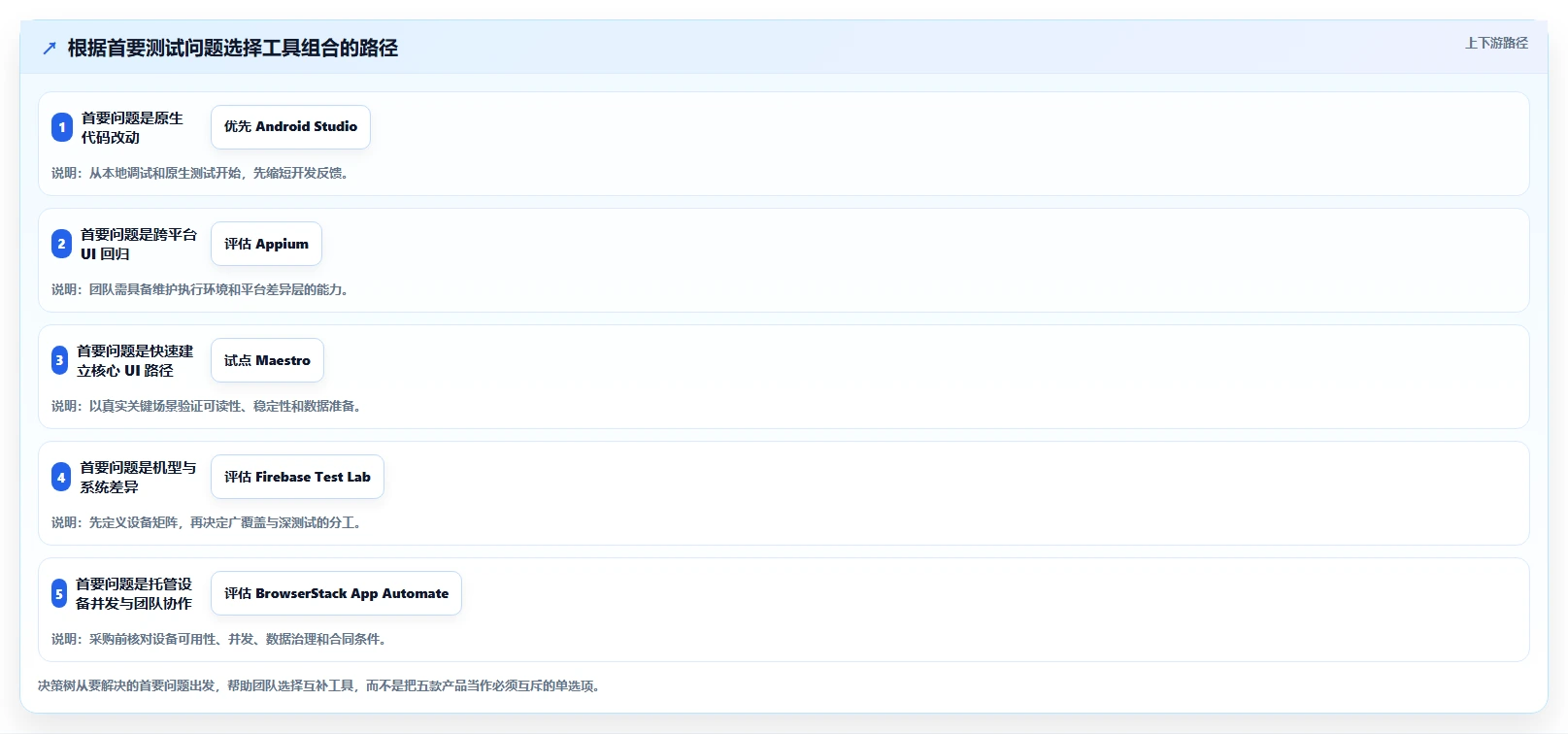The height and width of the screenshot is (734, 1568).
Task: Click the text 首要问题是托管设备并发与团队协作
Action: point(134,593)
